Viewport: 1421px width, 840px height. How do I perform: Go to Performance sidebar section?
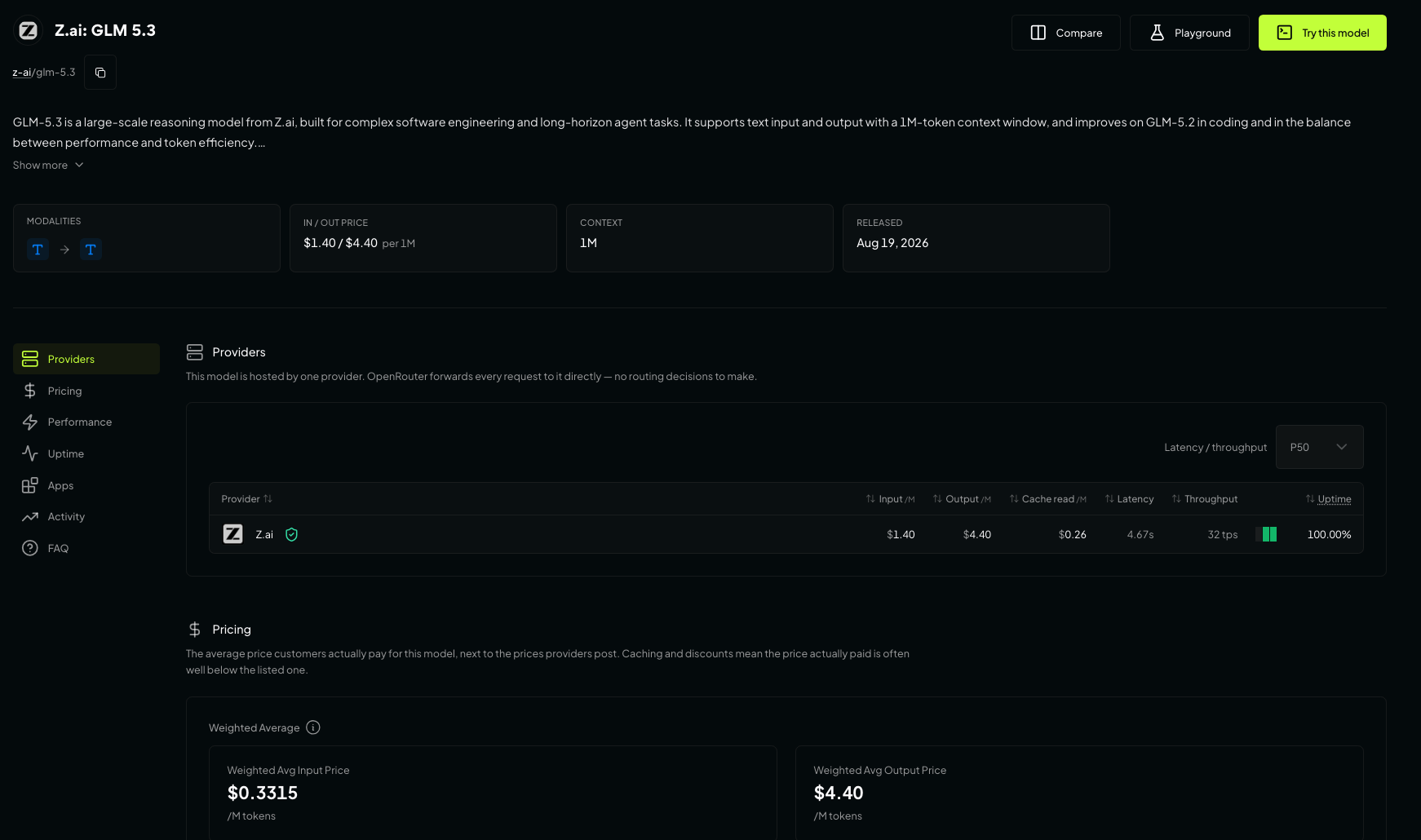point(86,422)
